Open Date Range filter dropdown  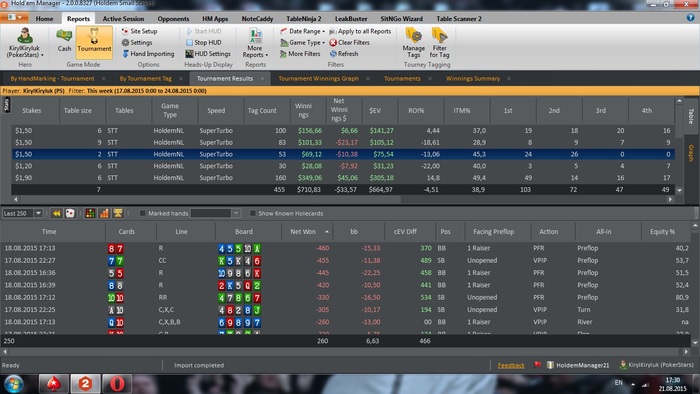pyautogui.click(x=303, y=31)
